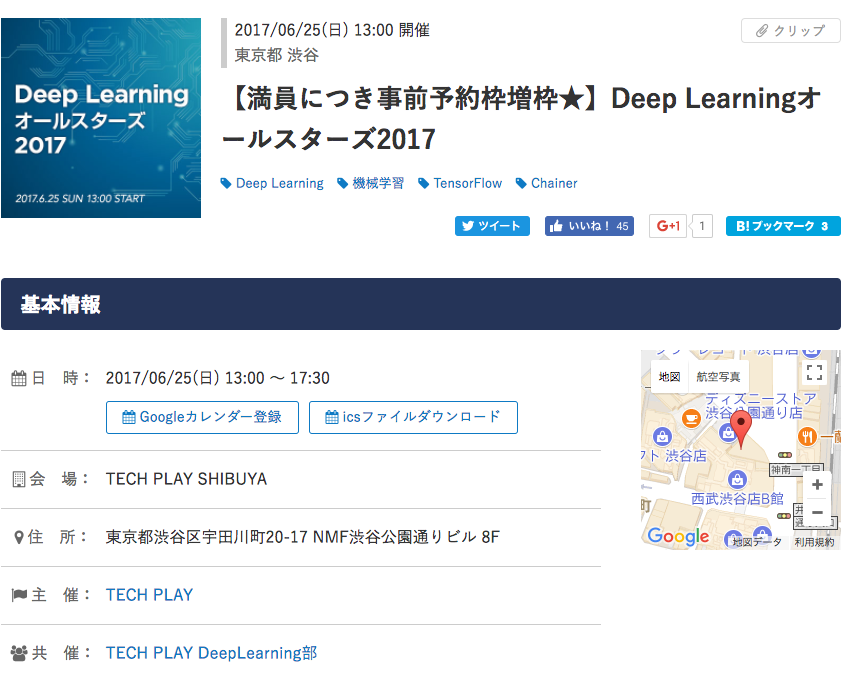
Task: Click the G+1 Google Plus button
Action: pyautogui.click(x=668, y=226)
